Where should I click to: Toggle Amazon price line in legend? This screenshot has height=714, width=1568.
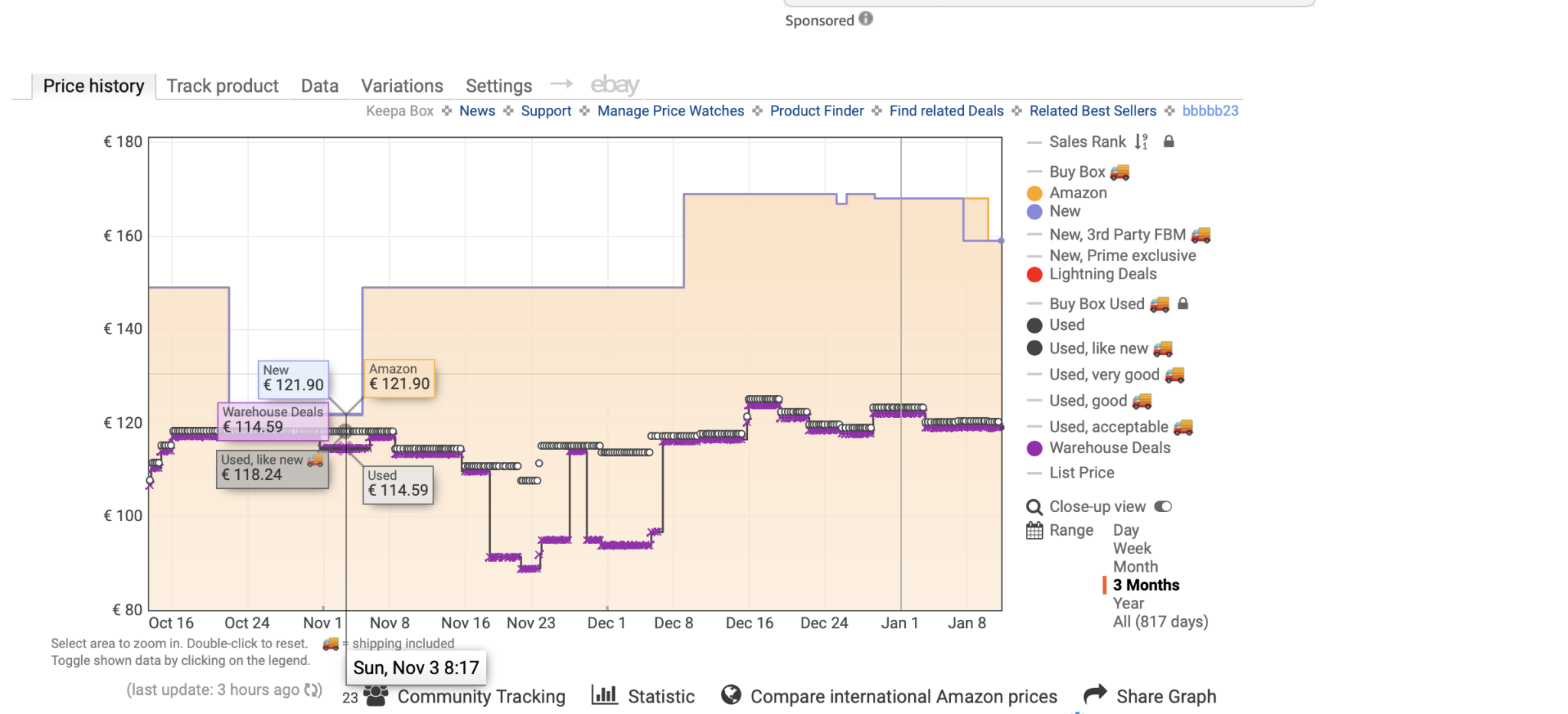[1077, 193]
